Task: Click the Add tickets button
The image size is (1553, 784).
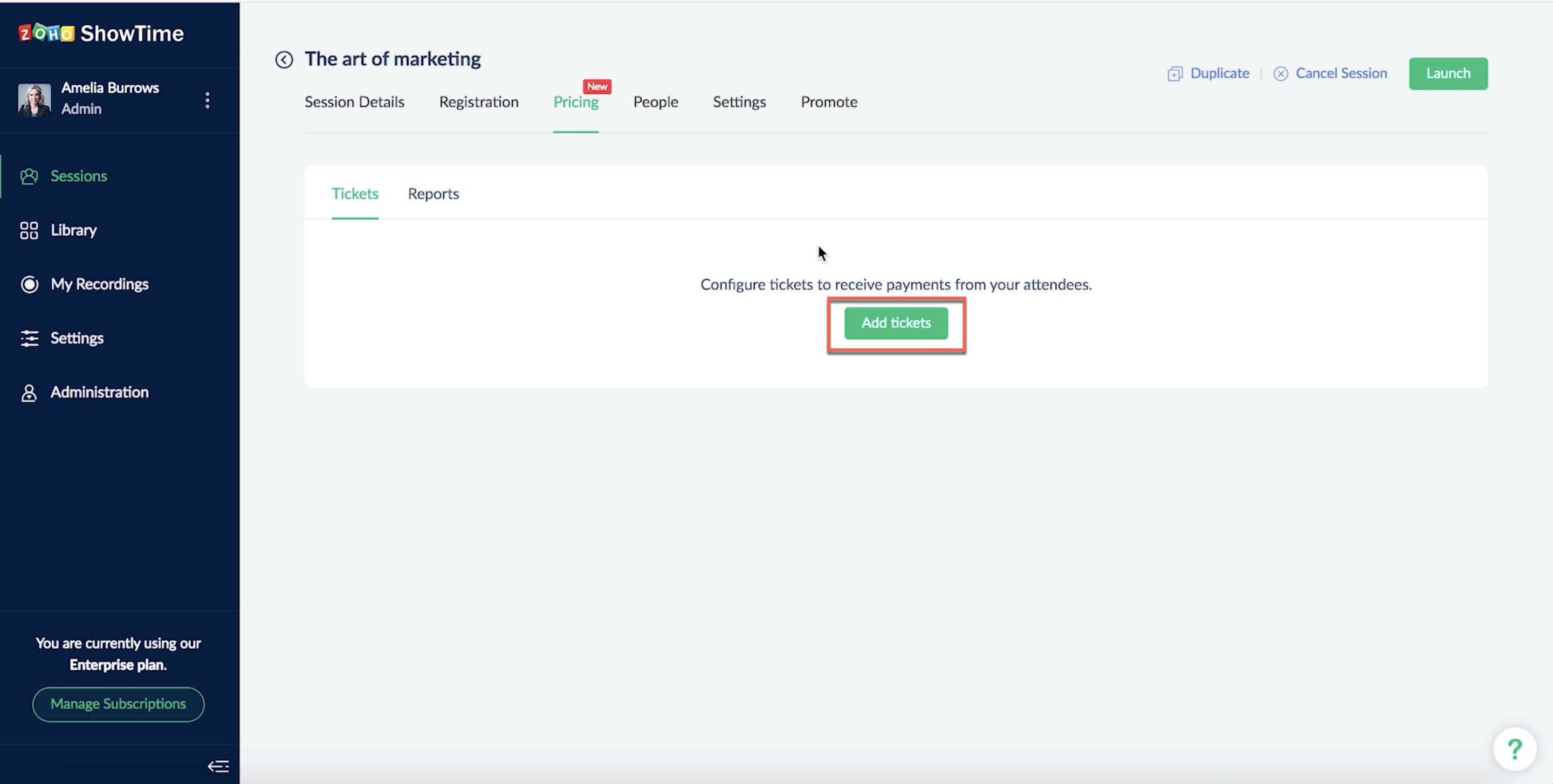Action: click(x=895, y=324)
